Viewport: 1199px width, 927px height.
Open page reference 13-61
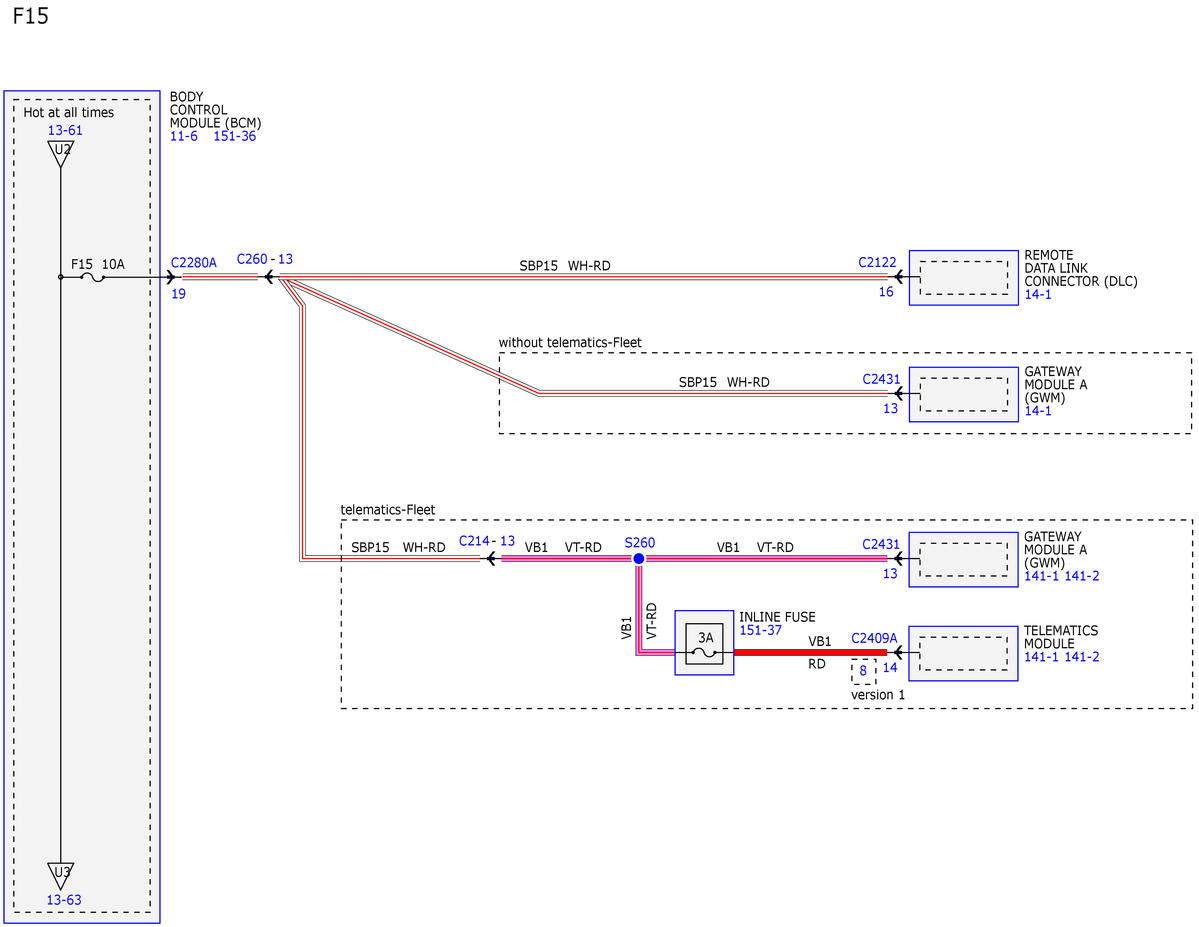[x=65, y=130]
